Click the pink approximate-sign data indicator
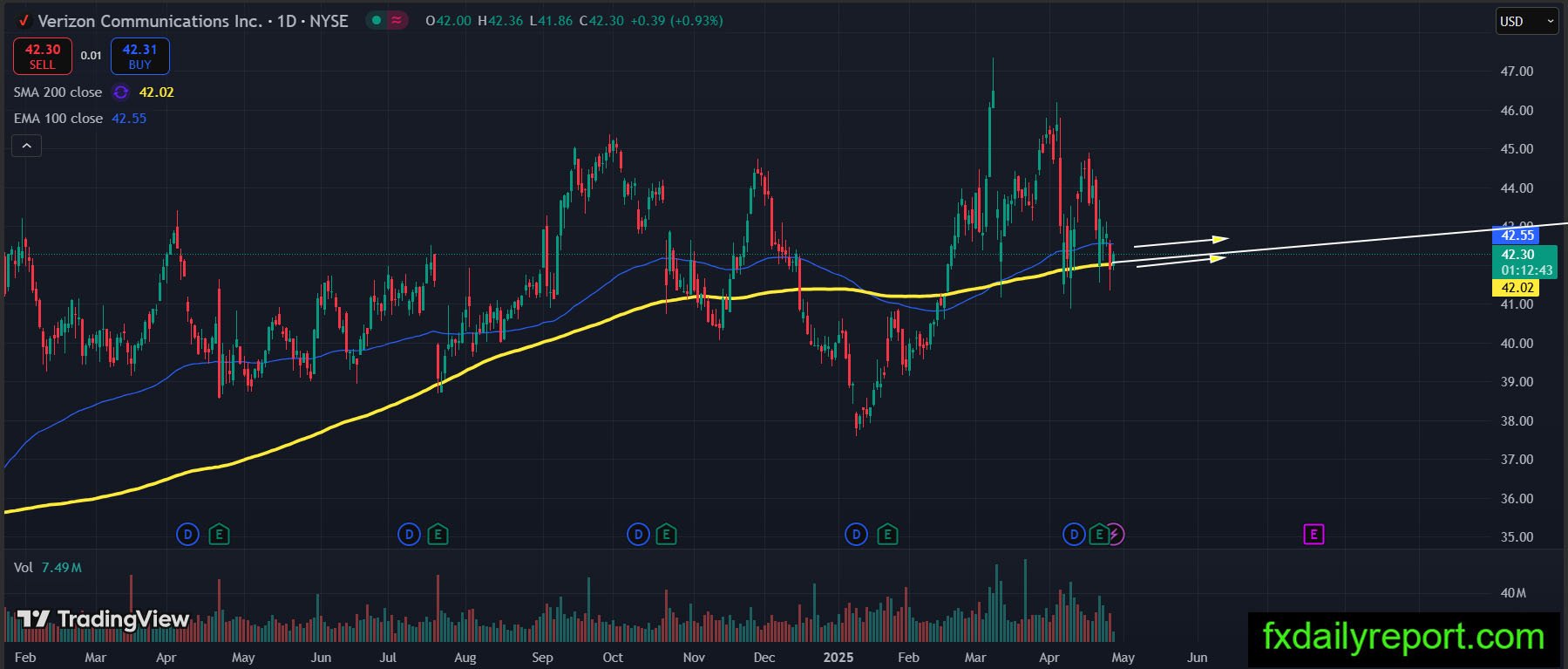This screenshot has height=669, width=1568. (x=397, y=20)
